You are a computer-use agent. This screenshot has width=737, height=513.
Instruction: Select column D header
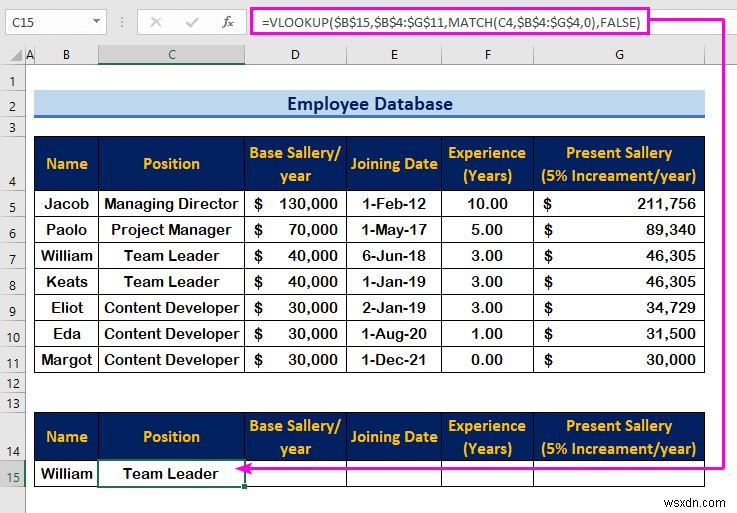[295, 55]
